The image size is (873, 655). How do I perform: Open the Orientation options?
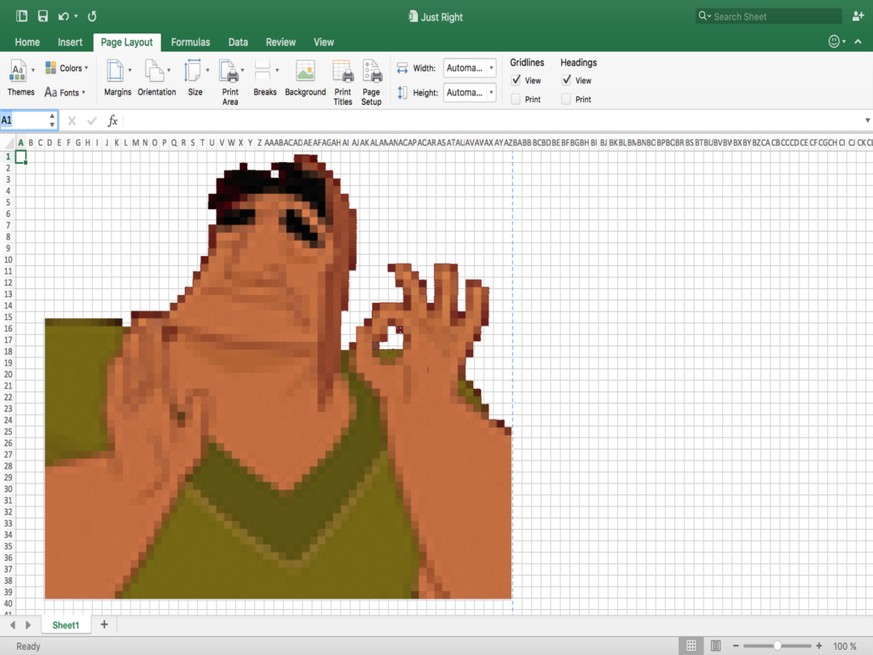155,72
